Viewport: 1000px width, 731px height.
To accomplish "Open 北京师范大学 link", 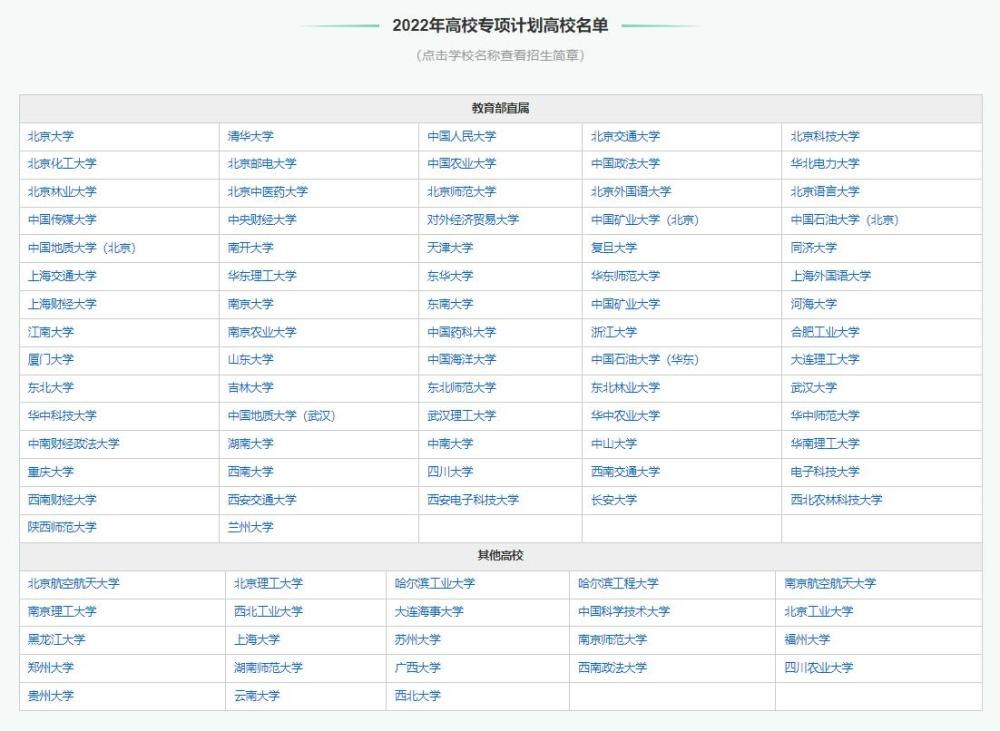I will (x=461, y=192).
